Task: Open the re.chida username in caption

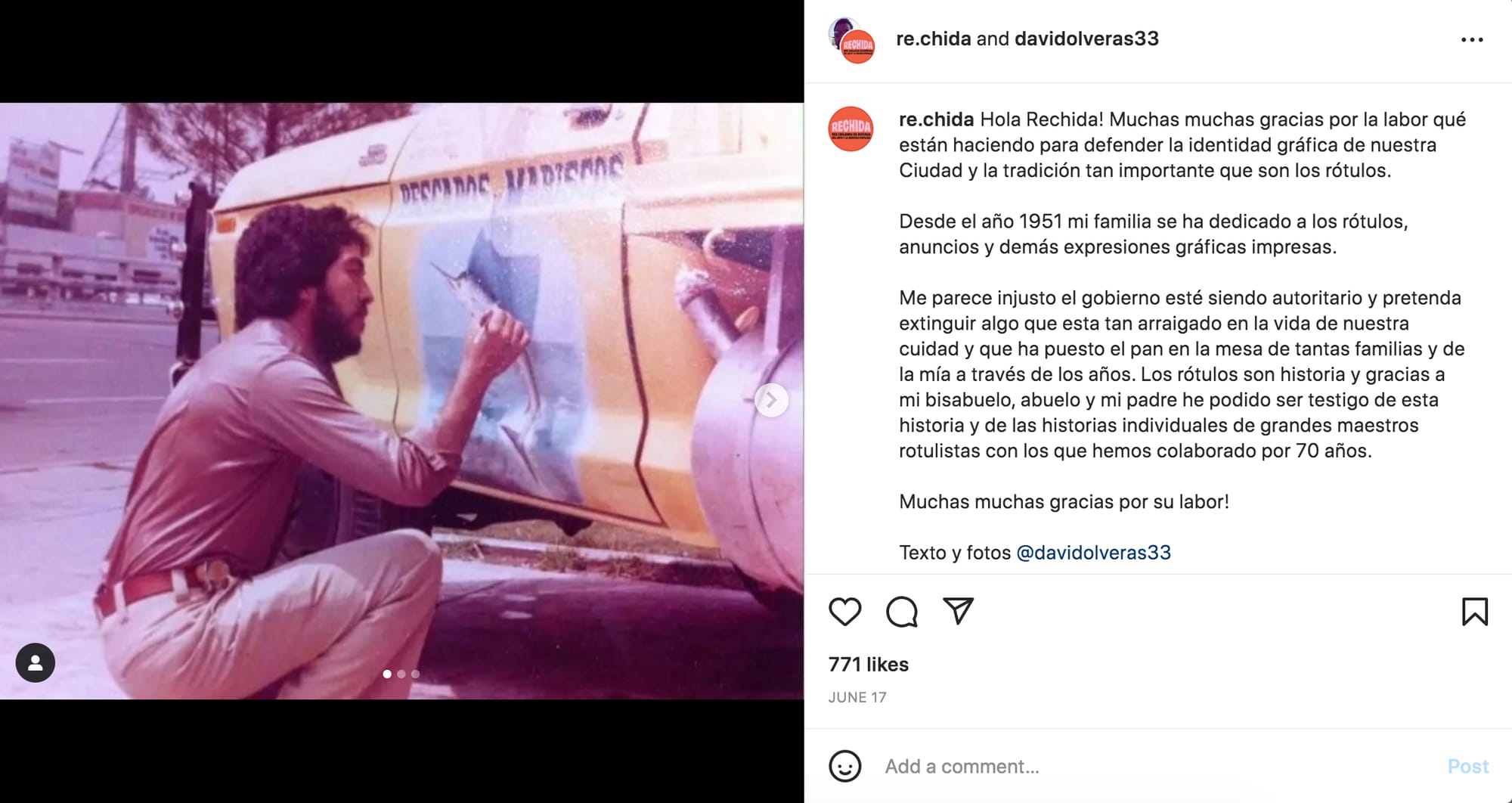Action: (x=936, y=119)
